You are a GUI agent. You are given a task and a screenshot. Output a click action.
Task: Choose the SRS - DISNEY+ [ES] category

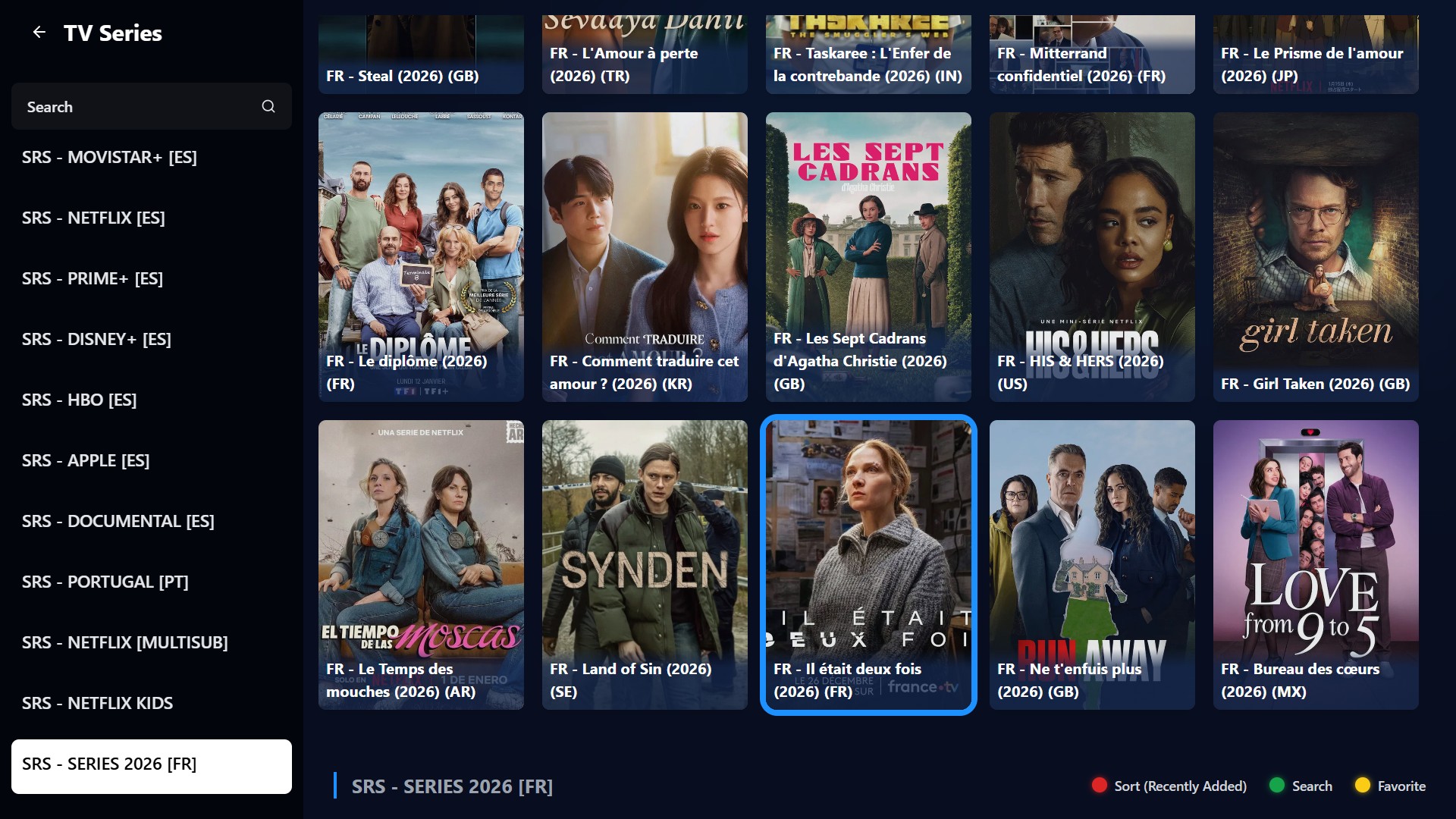152,339
